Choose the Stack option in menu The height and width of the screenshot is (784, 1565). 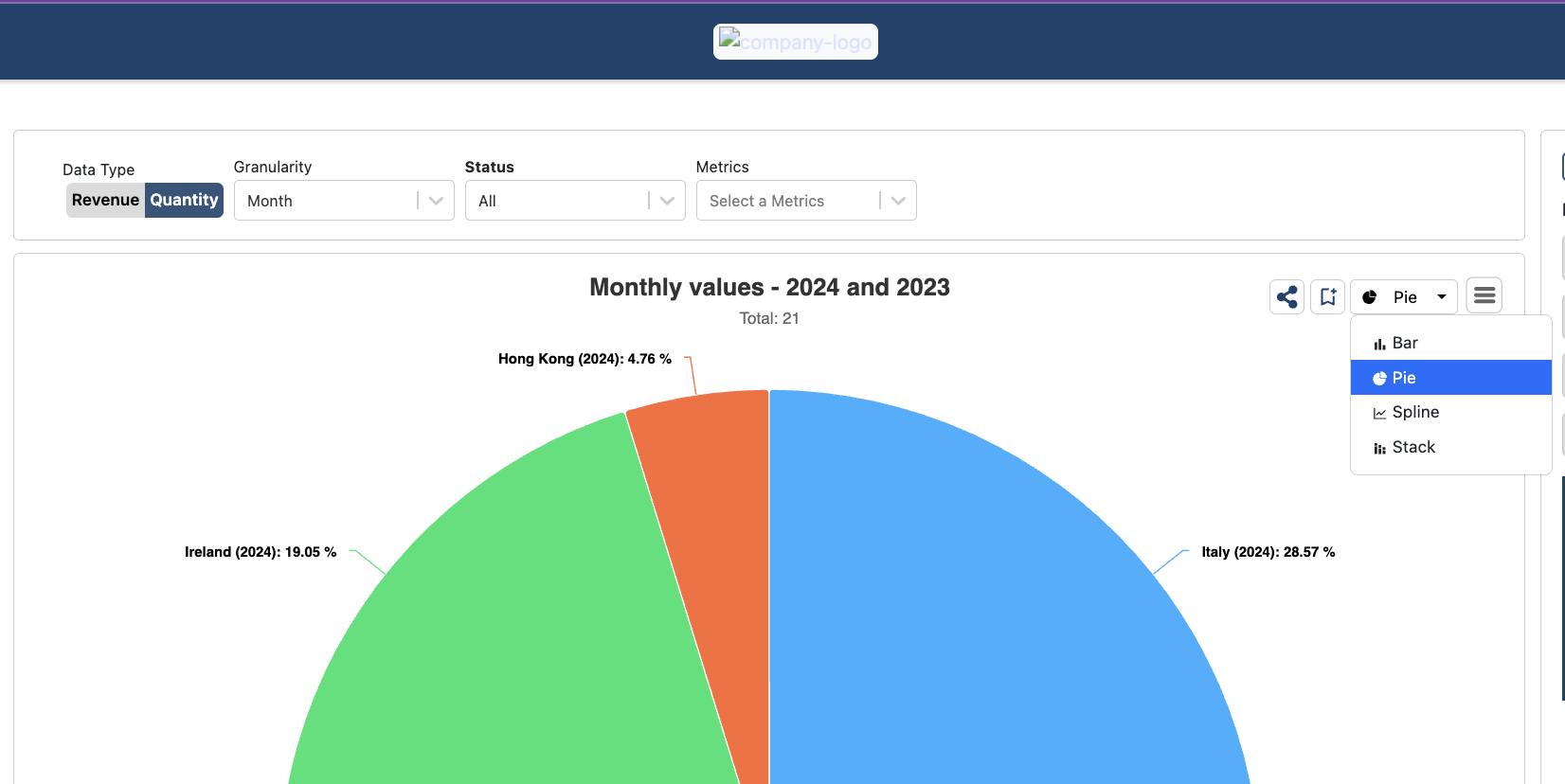point(1413,447)
